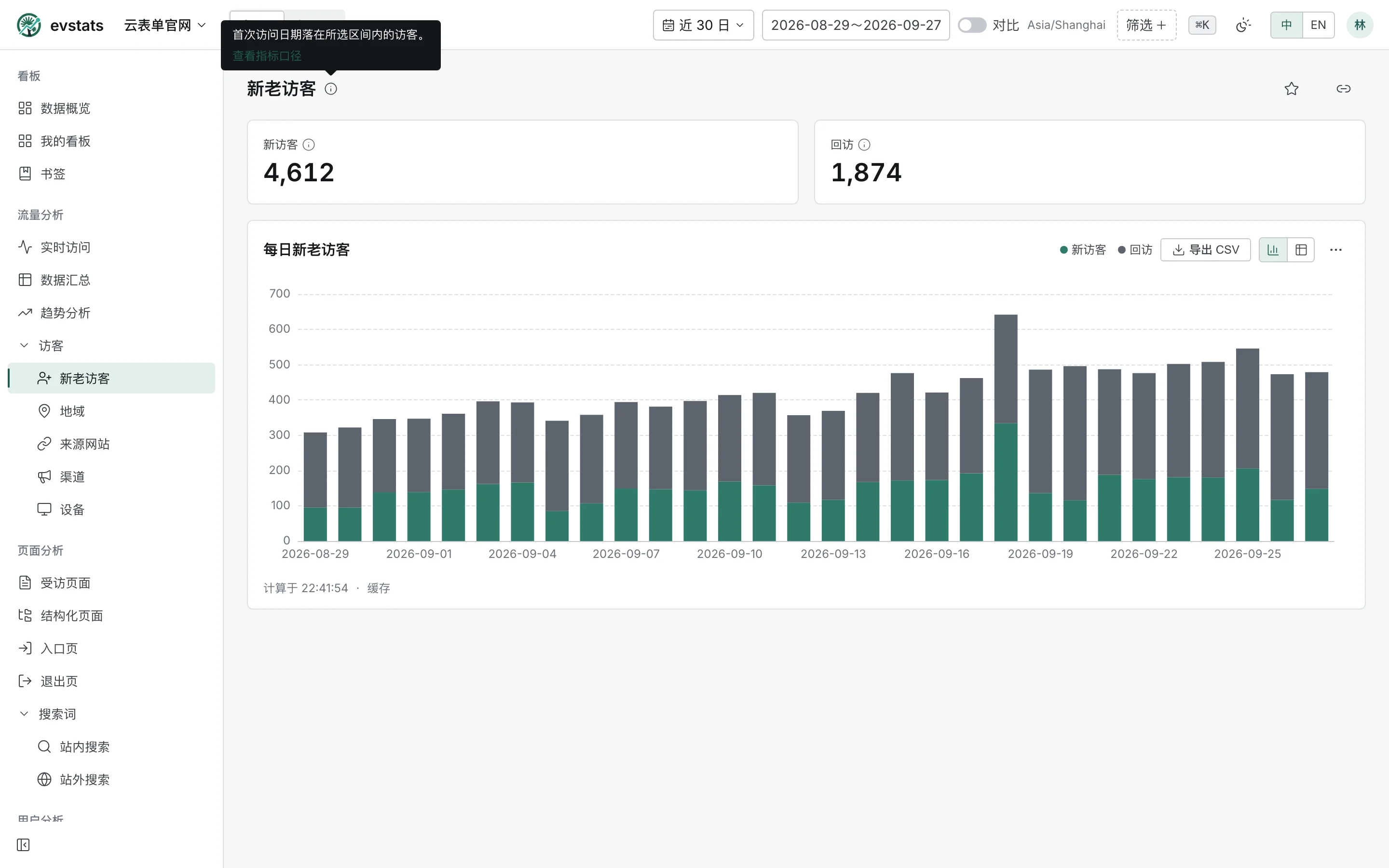Open 数据概览 dashboard

pos(111,108)
